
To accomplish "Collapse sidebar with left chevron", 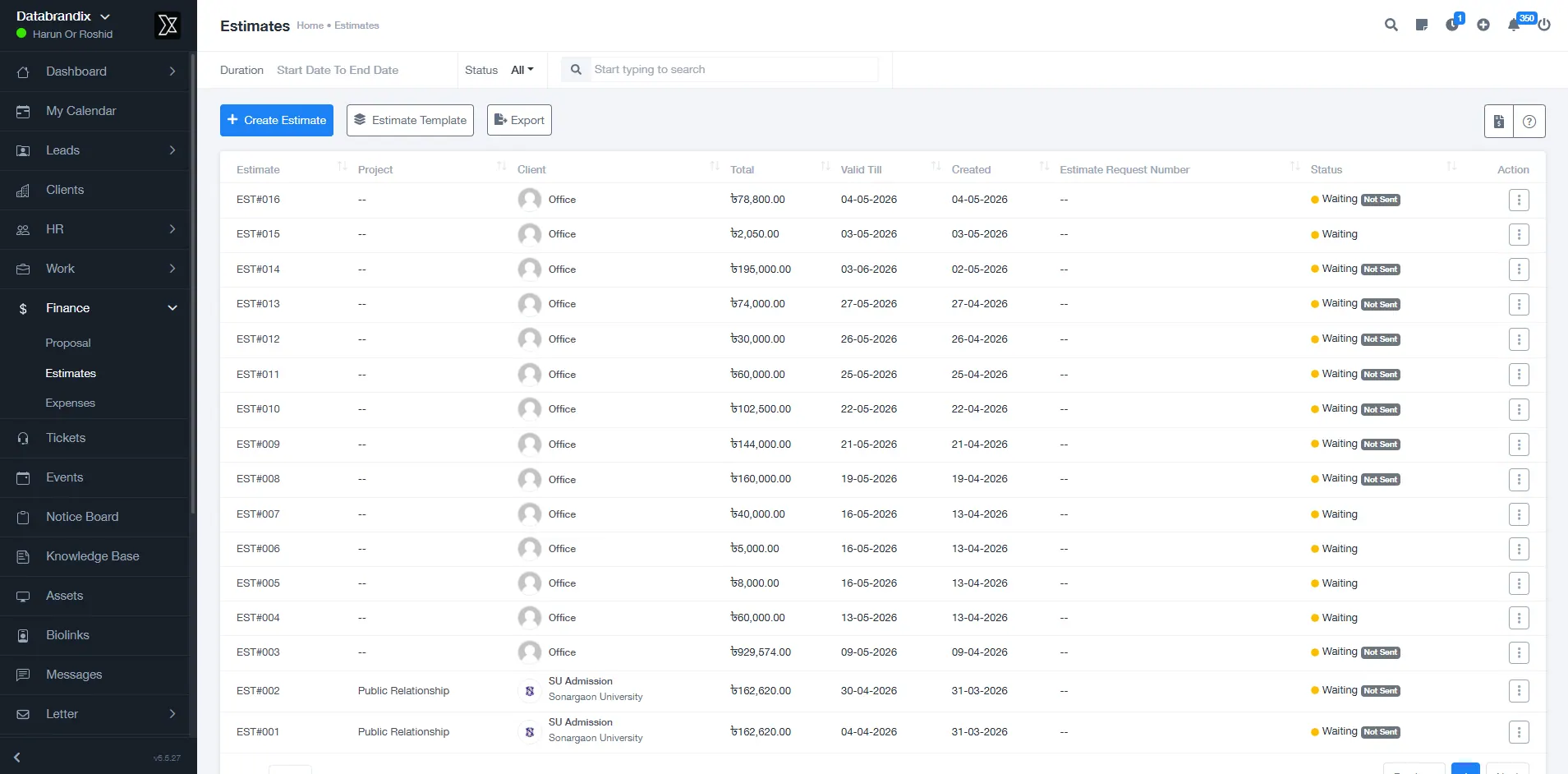I will pyautogui.click(x=16, y=758).
